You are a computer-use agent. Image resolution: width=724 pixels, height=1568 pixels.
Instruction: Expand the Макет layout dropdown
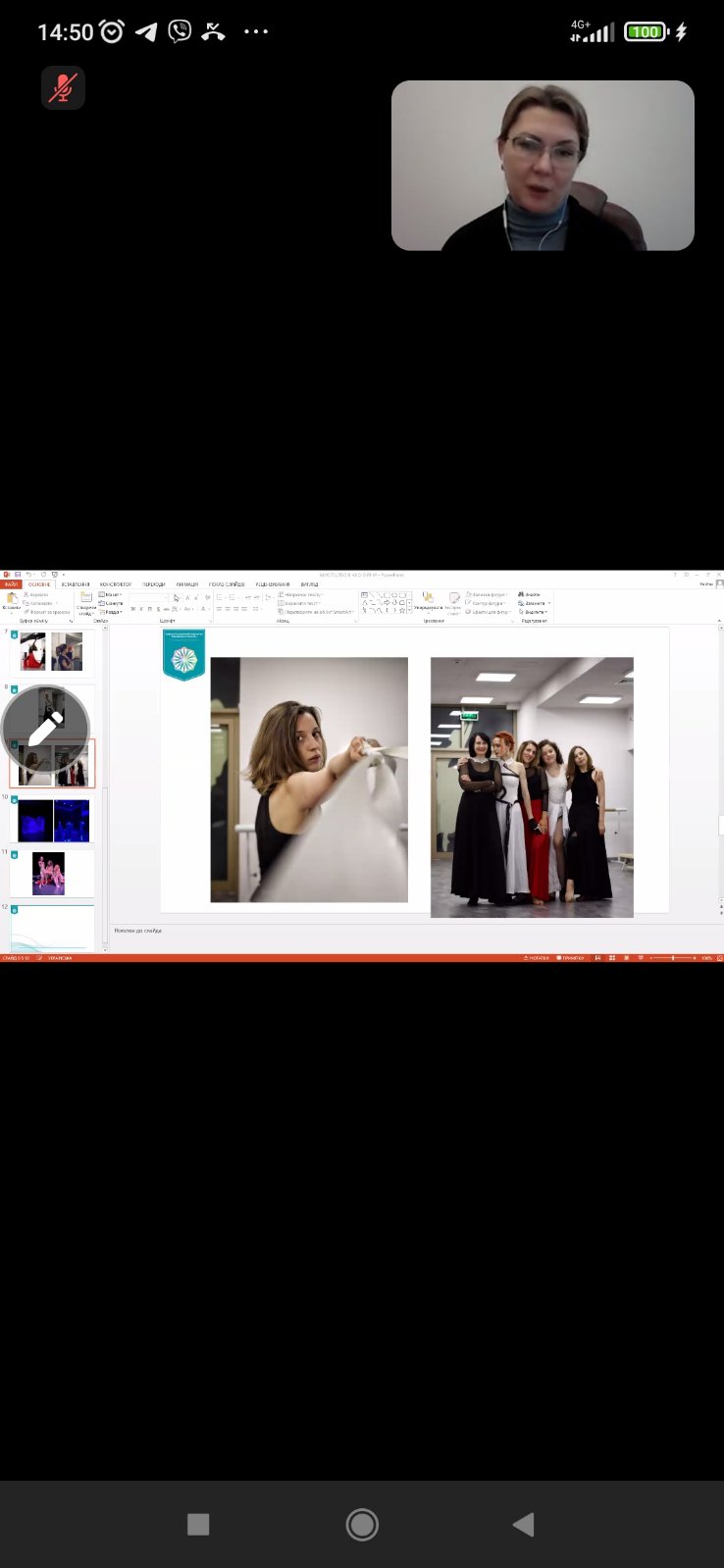click(x=111, y=595)
